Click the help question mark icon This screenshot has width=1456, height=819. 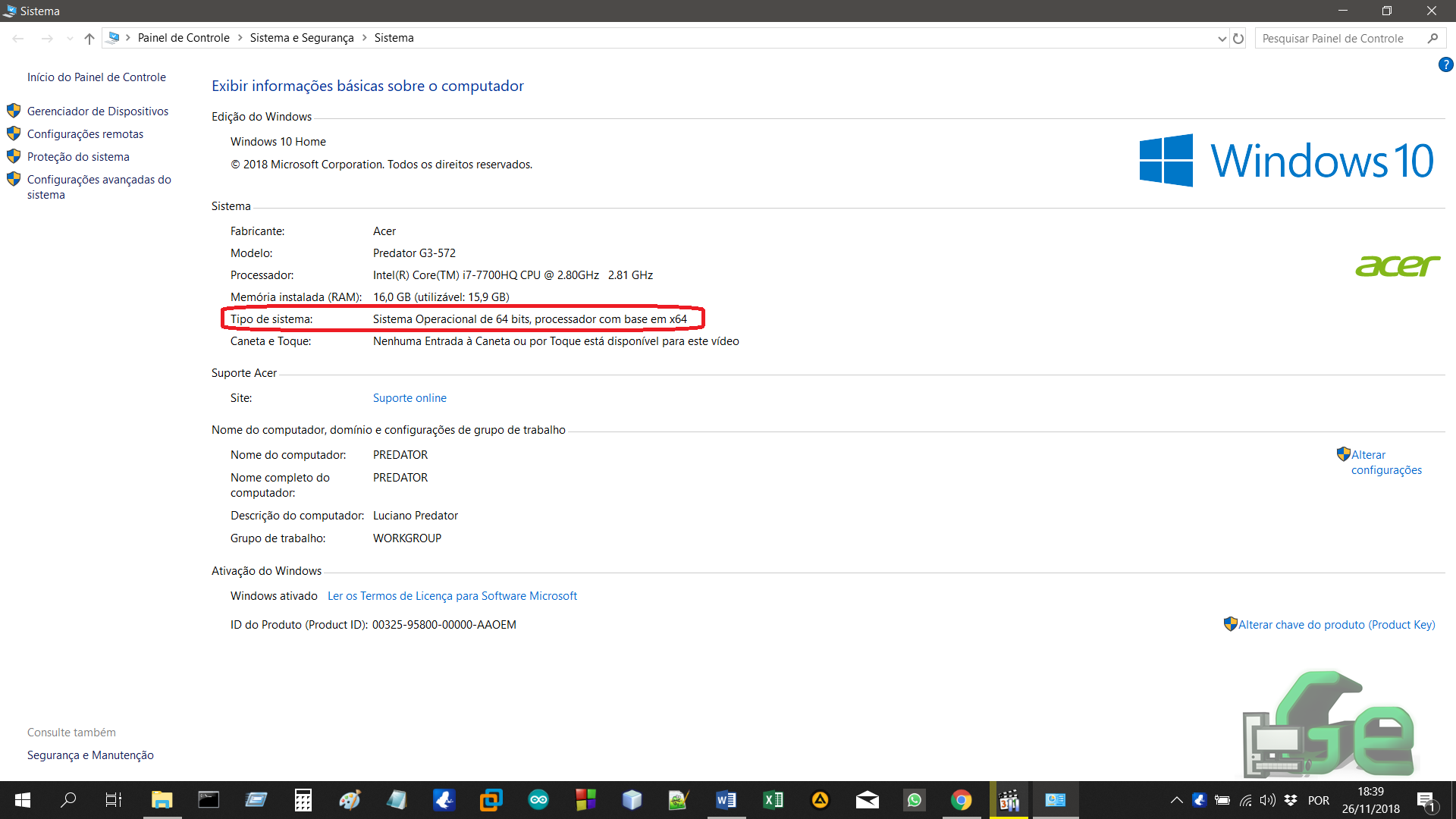pyautogui.click(x=1445, y=65)
